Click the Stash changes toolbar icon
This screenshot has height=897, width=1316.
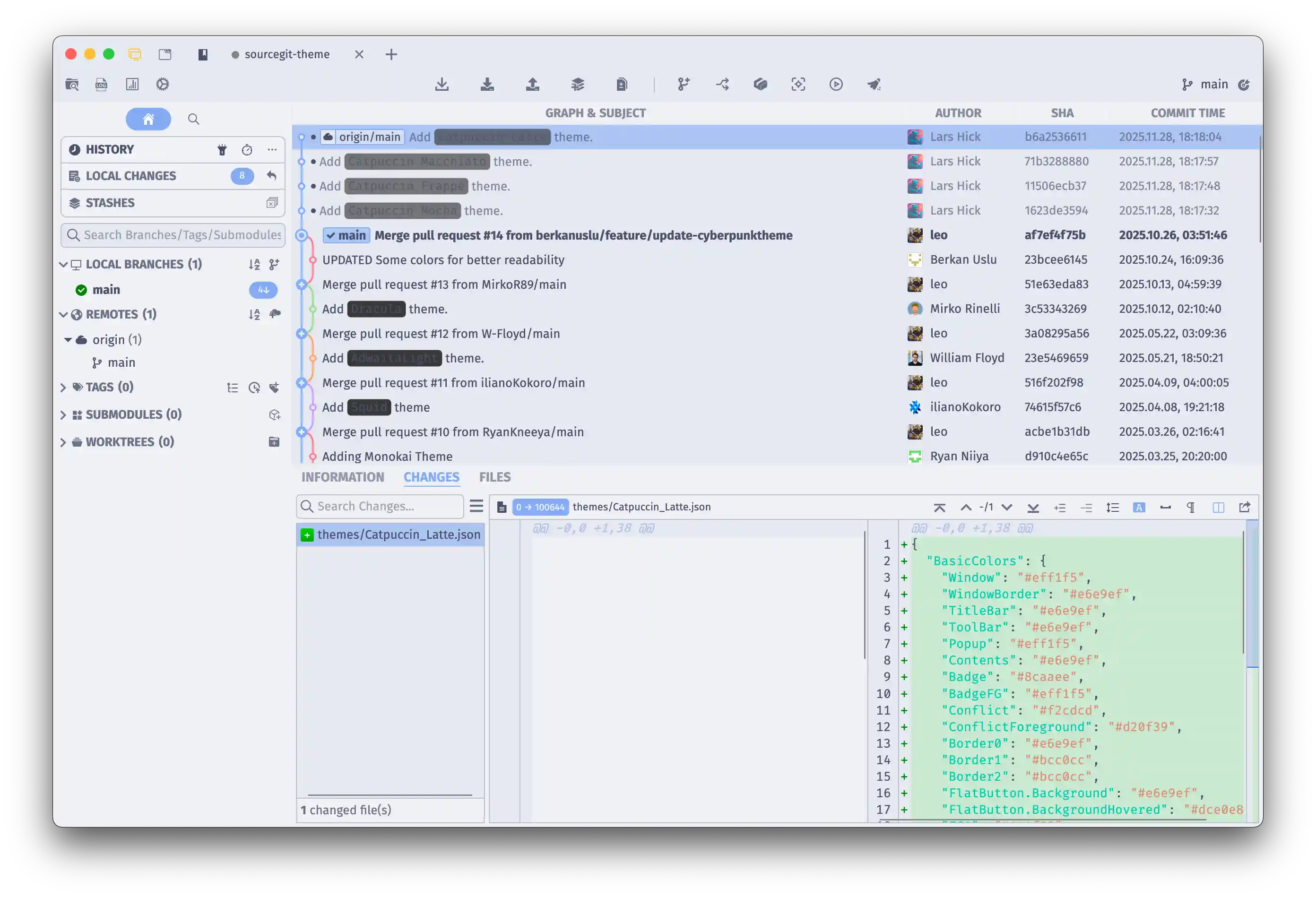click(577, 85)
